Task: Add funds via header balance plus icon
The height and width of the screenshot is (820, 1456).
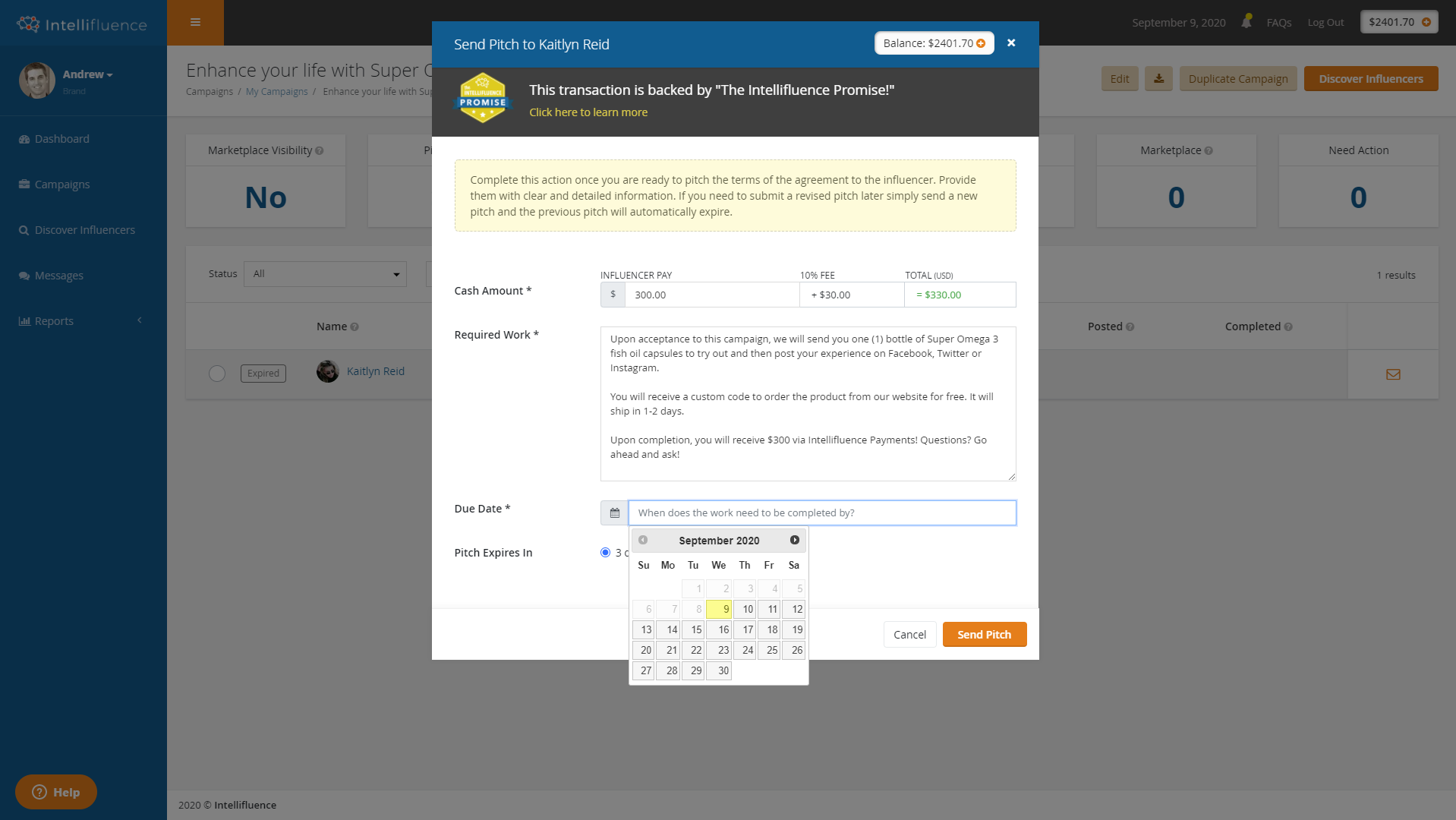Action: (x=1426, y=22)
